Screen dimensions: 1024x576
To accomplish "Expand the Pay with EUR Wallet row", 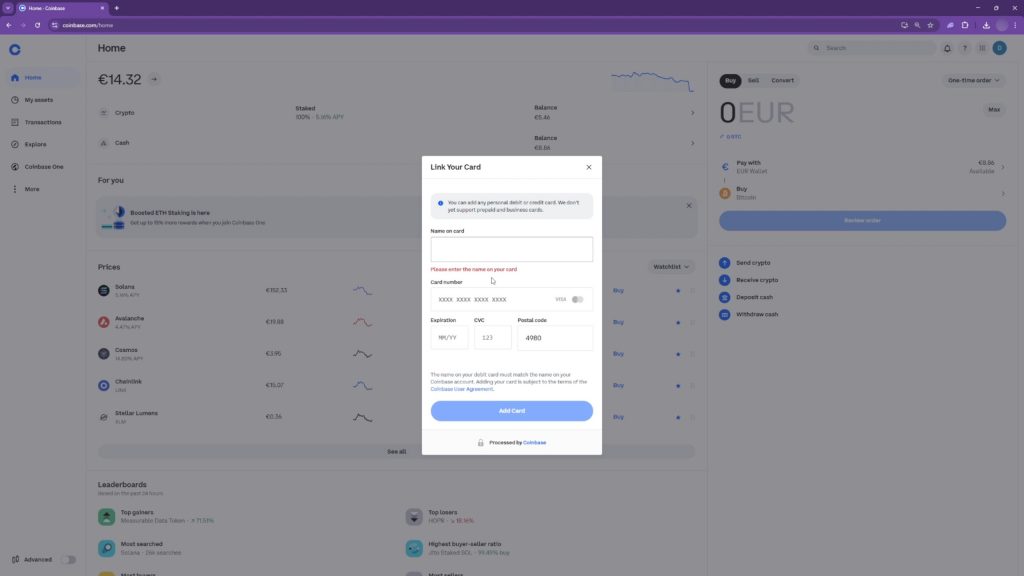I will [x=862, y=167].
